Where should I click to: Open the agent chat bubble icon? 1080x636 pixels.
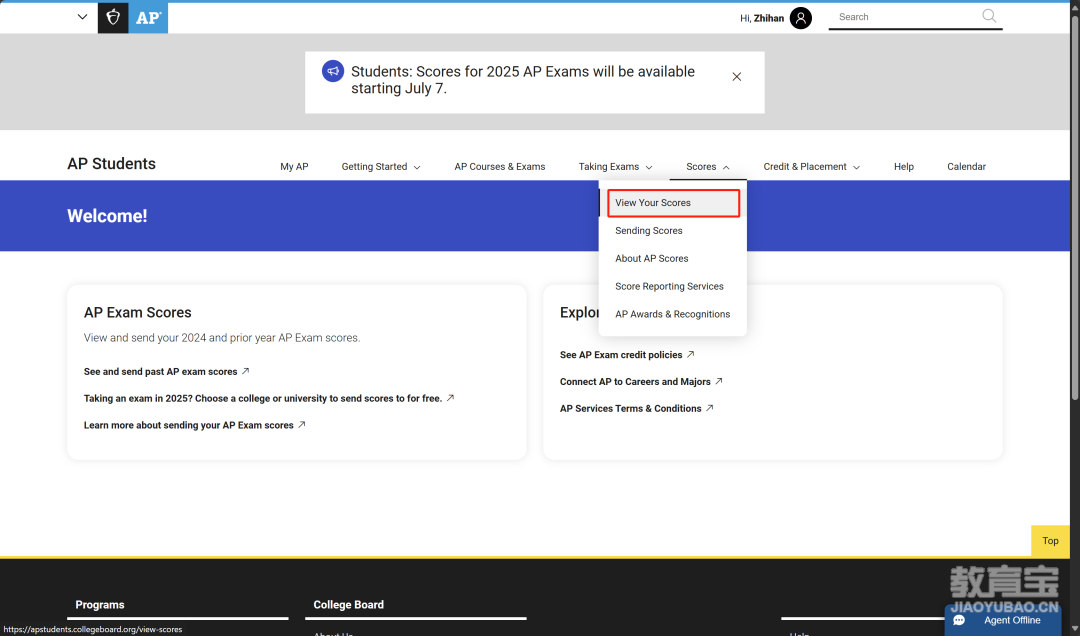tap(959, 620)
